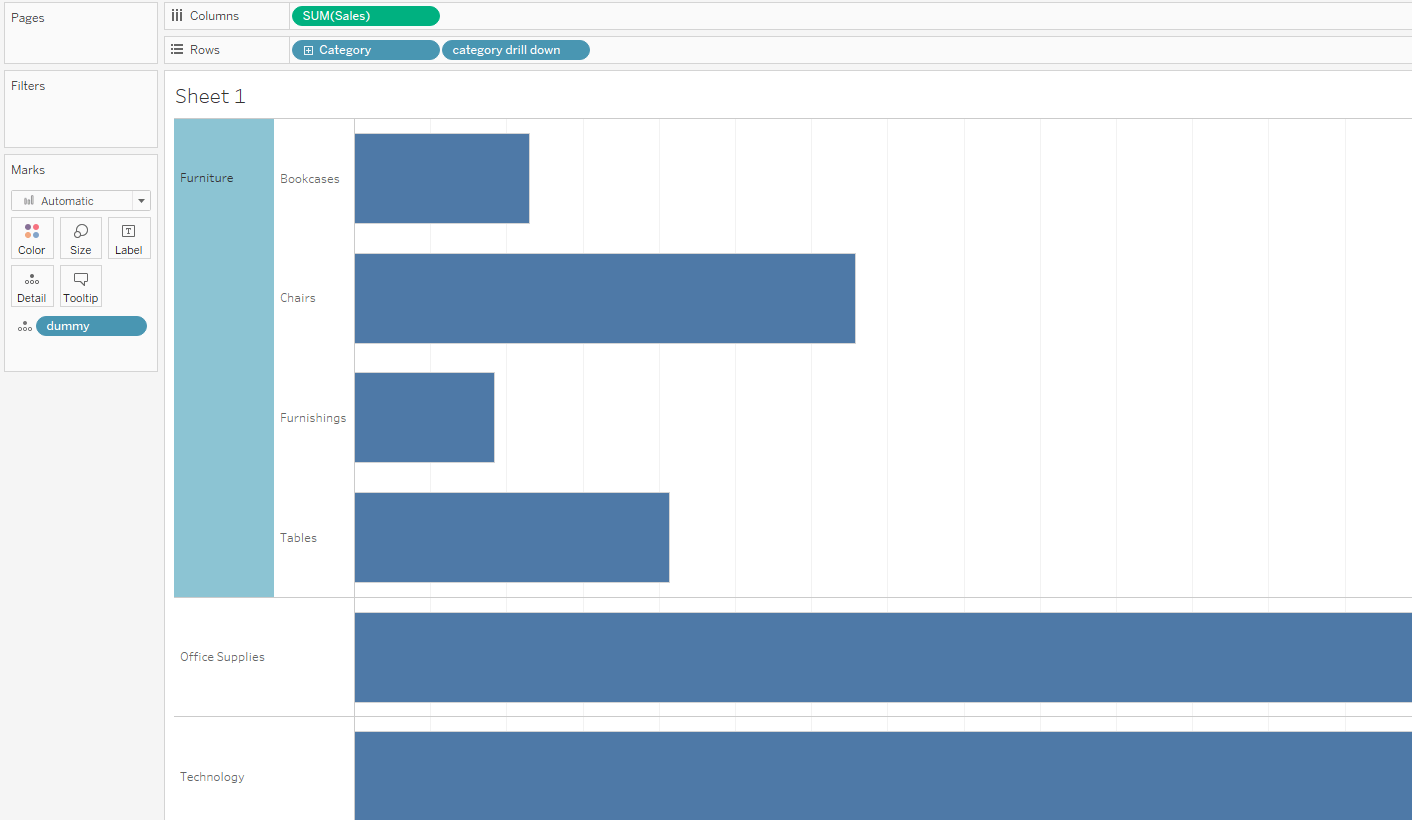Select the dummy pill on Marks
The width and height of the screenshot is (1412, 820).
coord(91,326)
